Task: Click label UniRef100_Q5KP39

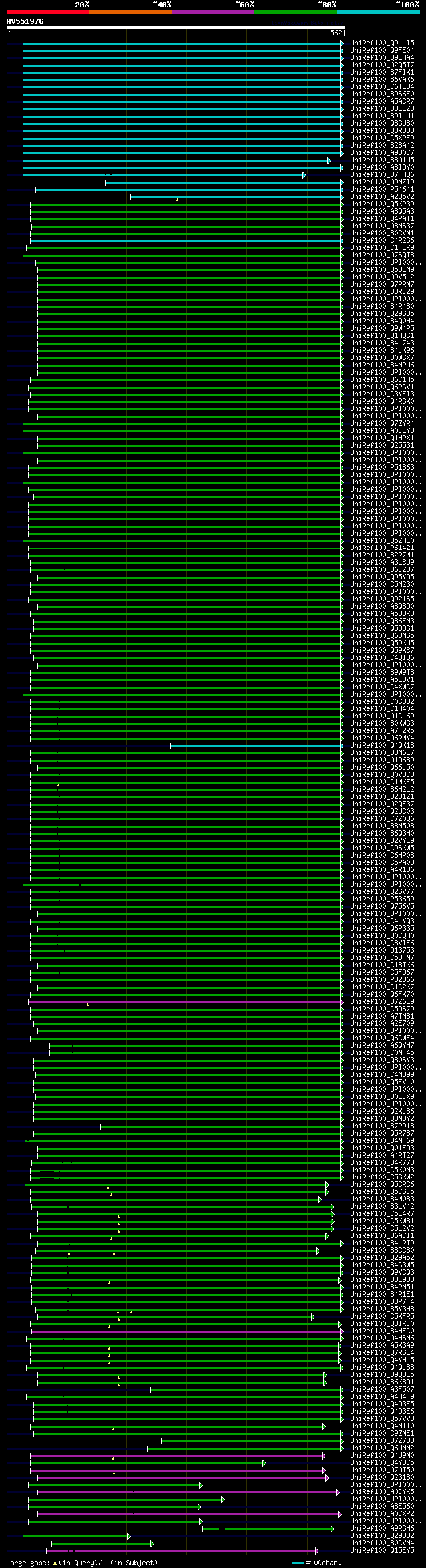Action: click(x=382, y=204)
